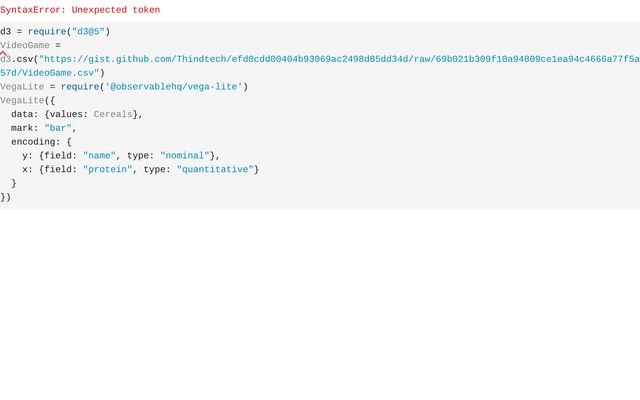Click the red error marker under VideoGame line
Image resolution: width=640 pixels, height=400 pixels.
(3, 54)
